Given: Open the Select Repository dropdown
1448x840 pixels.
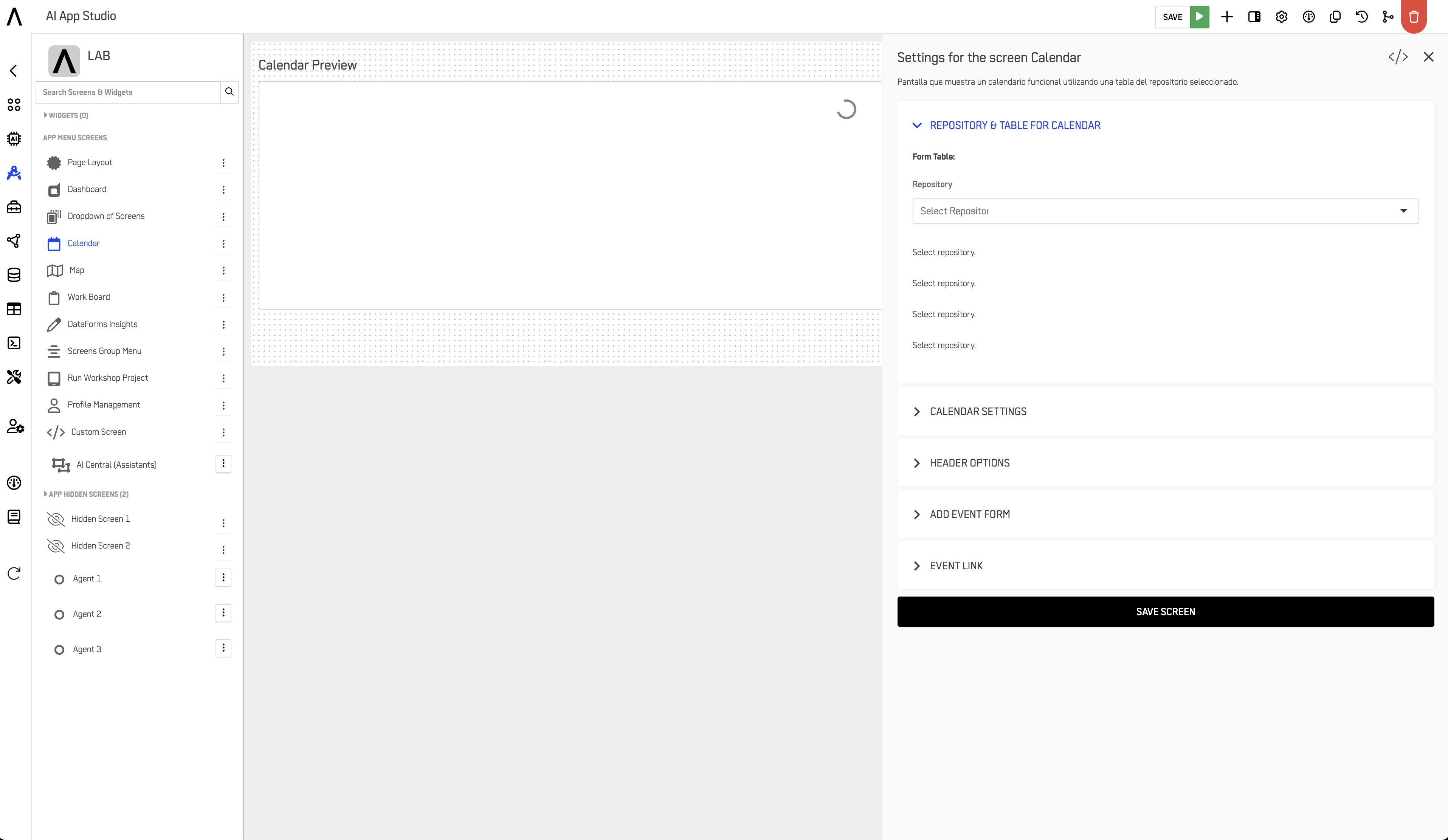Looking at the screenshot, I should coord(1165,211).
